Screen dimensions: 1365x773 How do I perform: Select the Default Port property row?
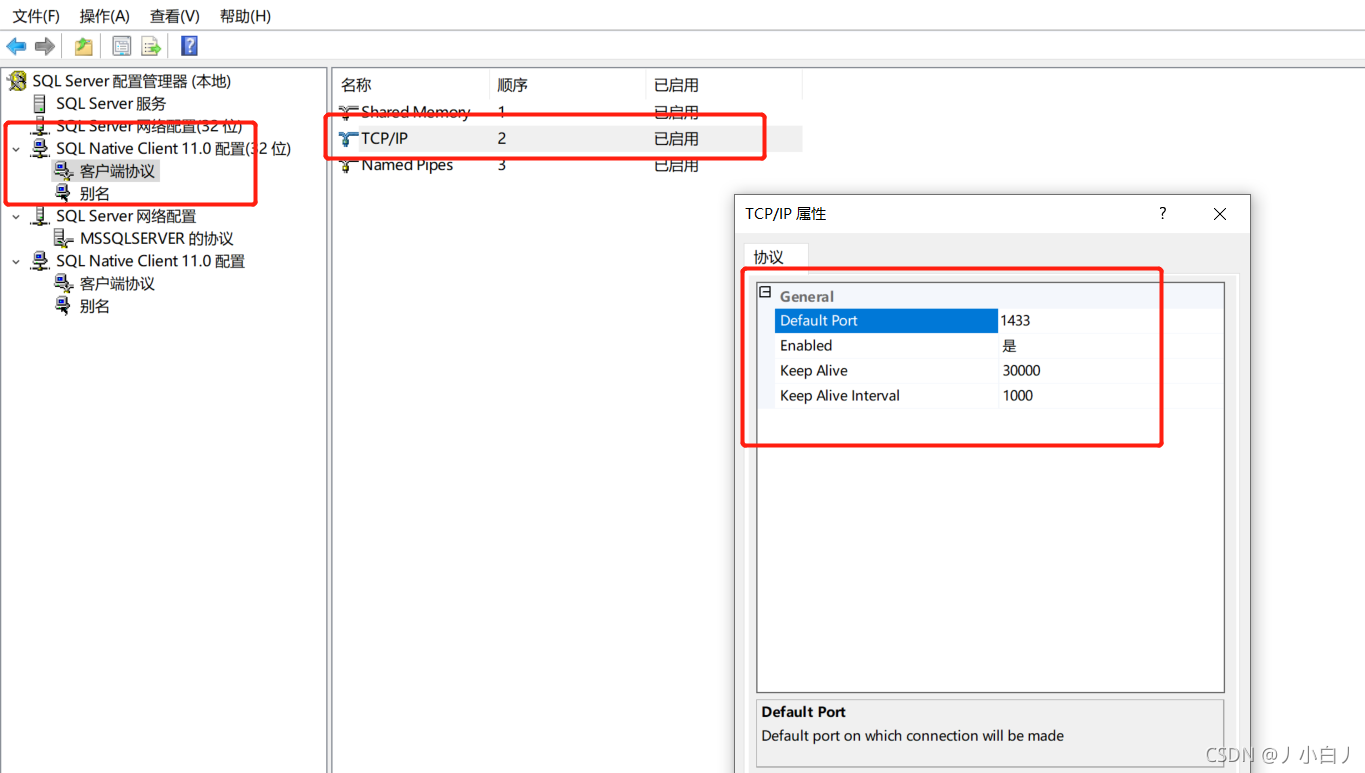pos(998,320)
